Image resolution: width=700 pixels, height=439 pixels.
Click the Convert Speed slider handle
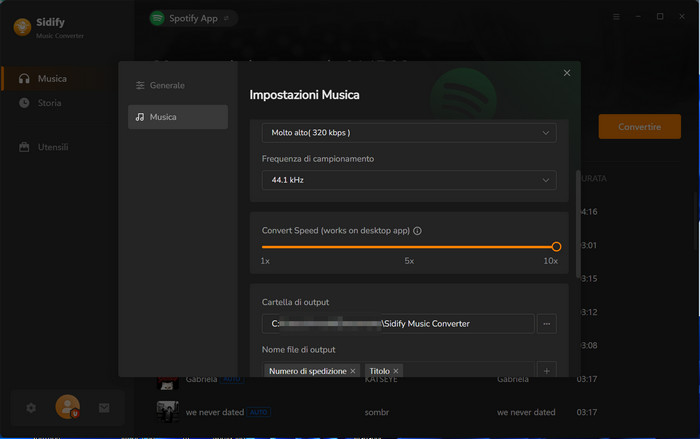pos(556,247)
